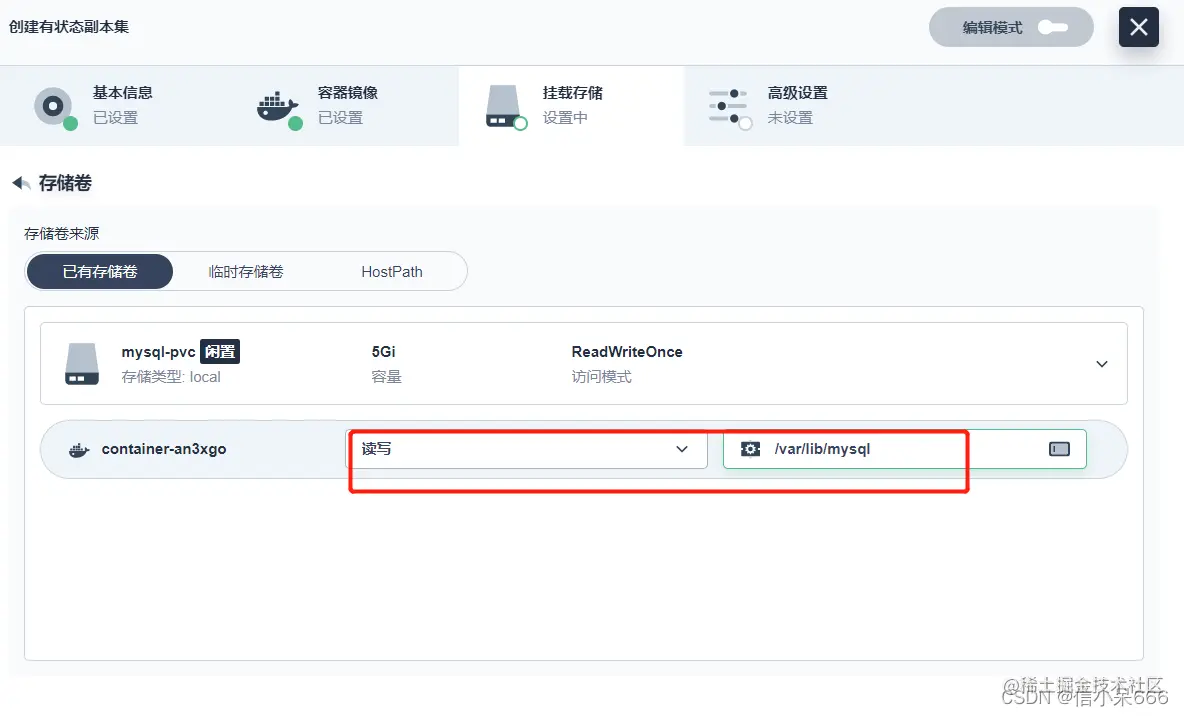Screen dimensions: 1184x716
Task: Click the /var/lib/mysql mount path field
Action: click(905, 449)
